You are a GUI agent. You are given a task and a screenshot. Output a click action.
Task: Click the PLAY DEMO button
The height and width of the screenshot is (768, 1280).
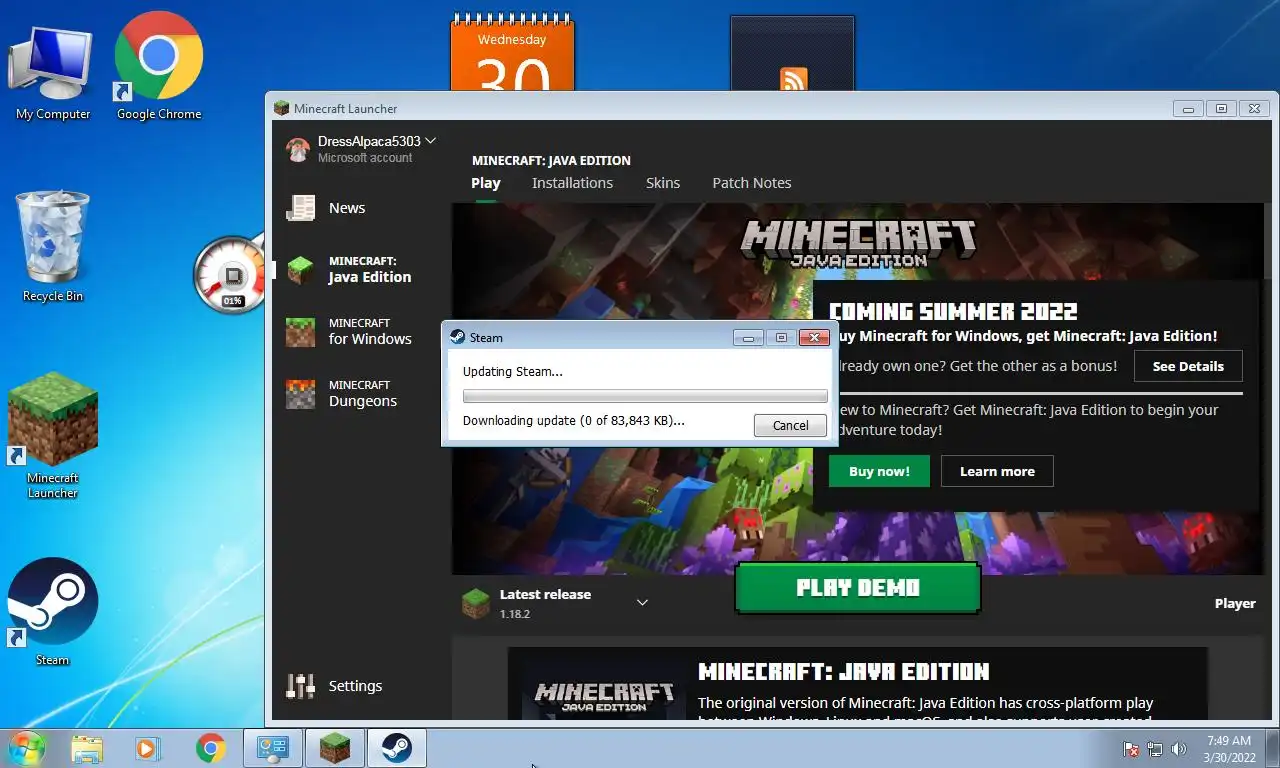(858, 588)
